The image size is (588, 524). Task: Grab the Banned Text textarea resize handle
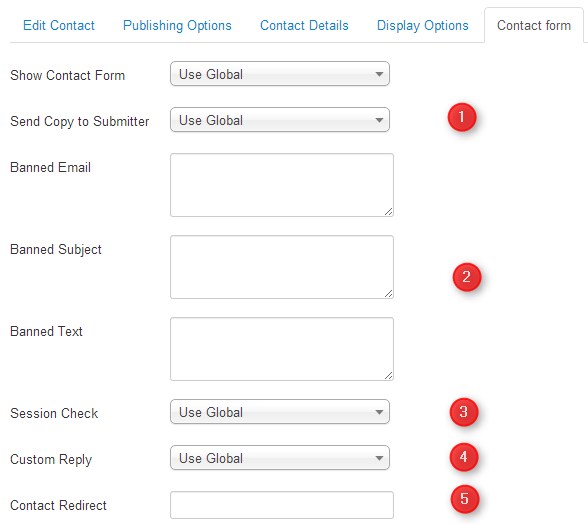388,375
